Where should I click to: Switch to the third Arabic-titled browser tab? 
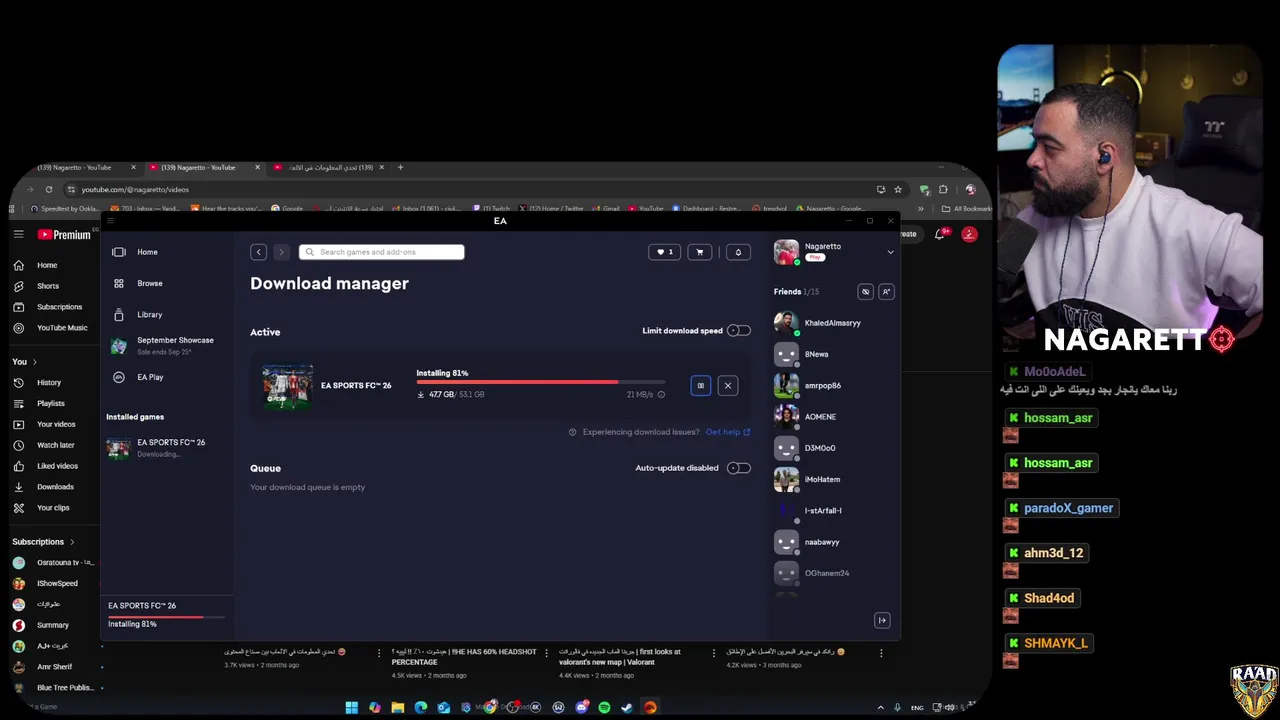click(x=330, y=167)
